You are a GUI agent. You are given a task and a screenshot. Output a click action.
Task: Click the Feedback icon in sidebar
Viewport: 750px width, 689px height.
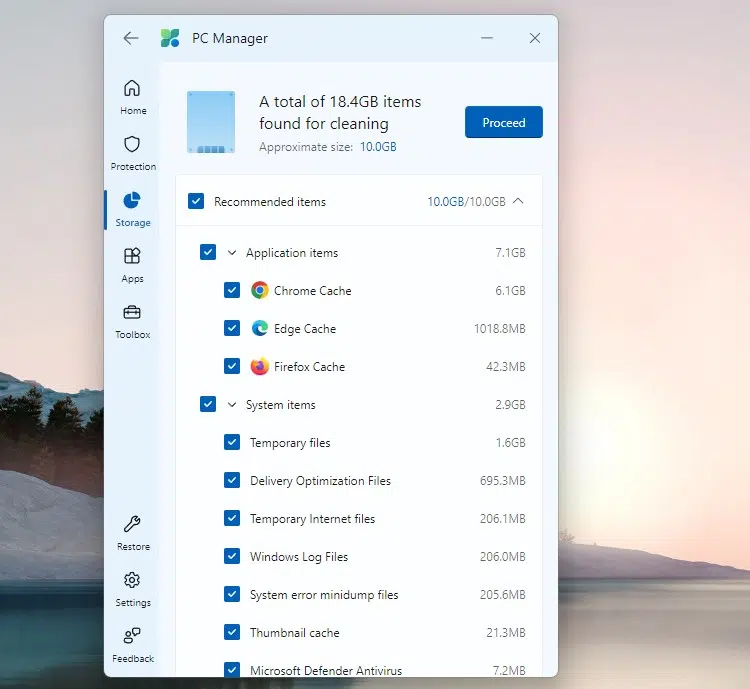coord(133,637)
